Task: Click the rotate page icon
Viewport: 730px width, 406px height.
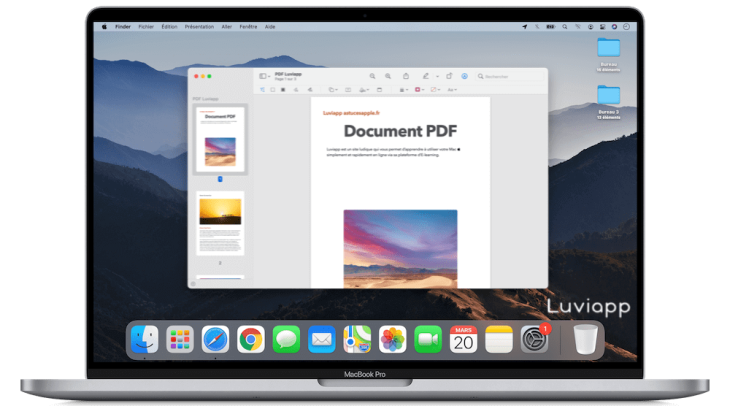Action: [x=449, y=75]
